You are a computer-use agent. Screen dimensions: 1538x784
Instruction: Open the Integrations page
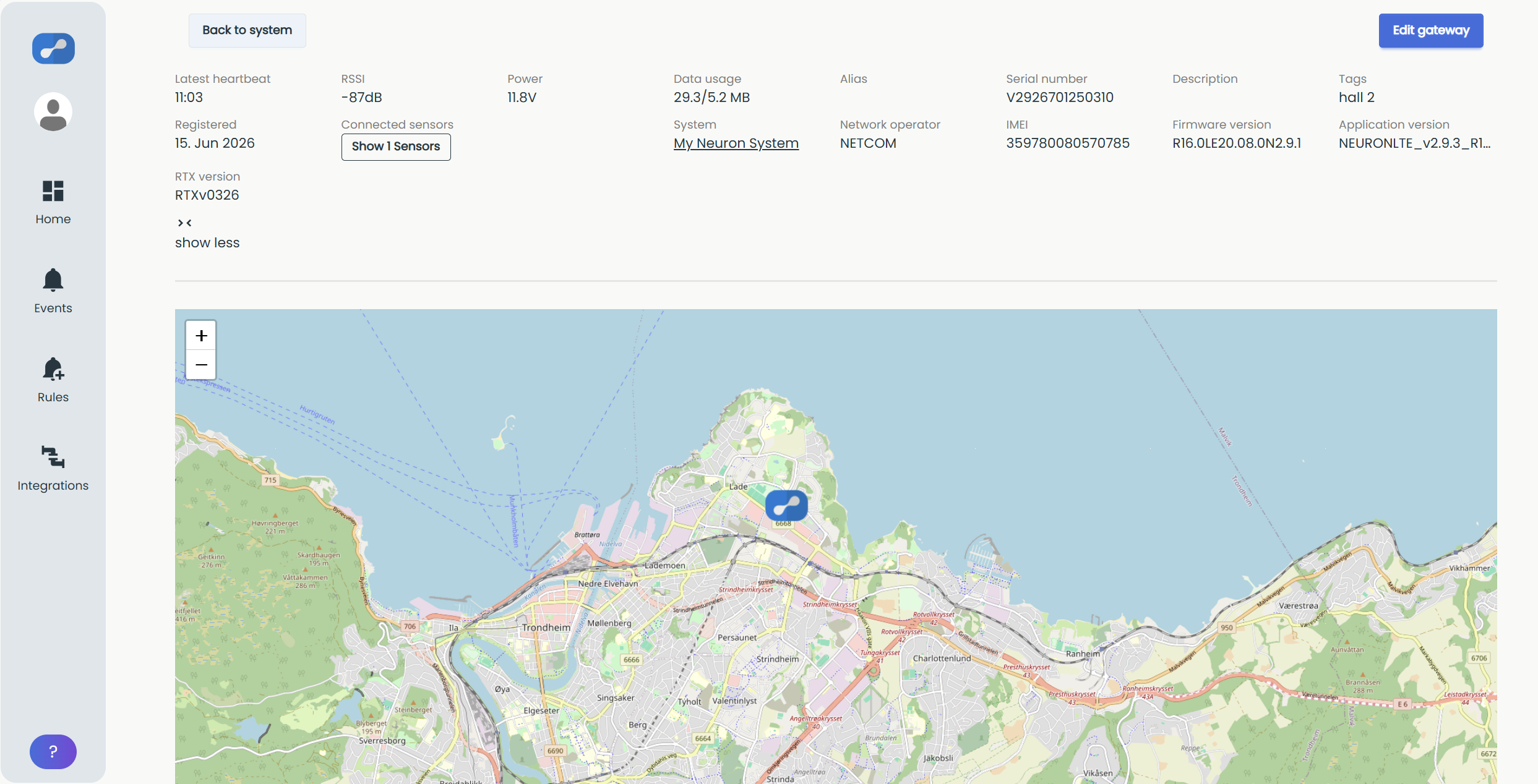click(x=53, y=469)
